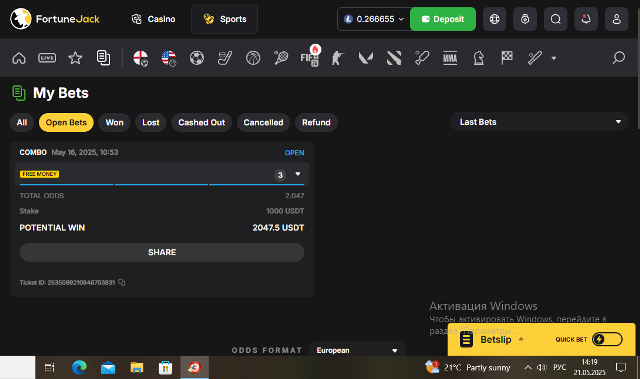Select the ice hockey icon

pos(225,58)
